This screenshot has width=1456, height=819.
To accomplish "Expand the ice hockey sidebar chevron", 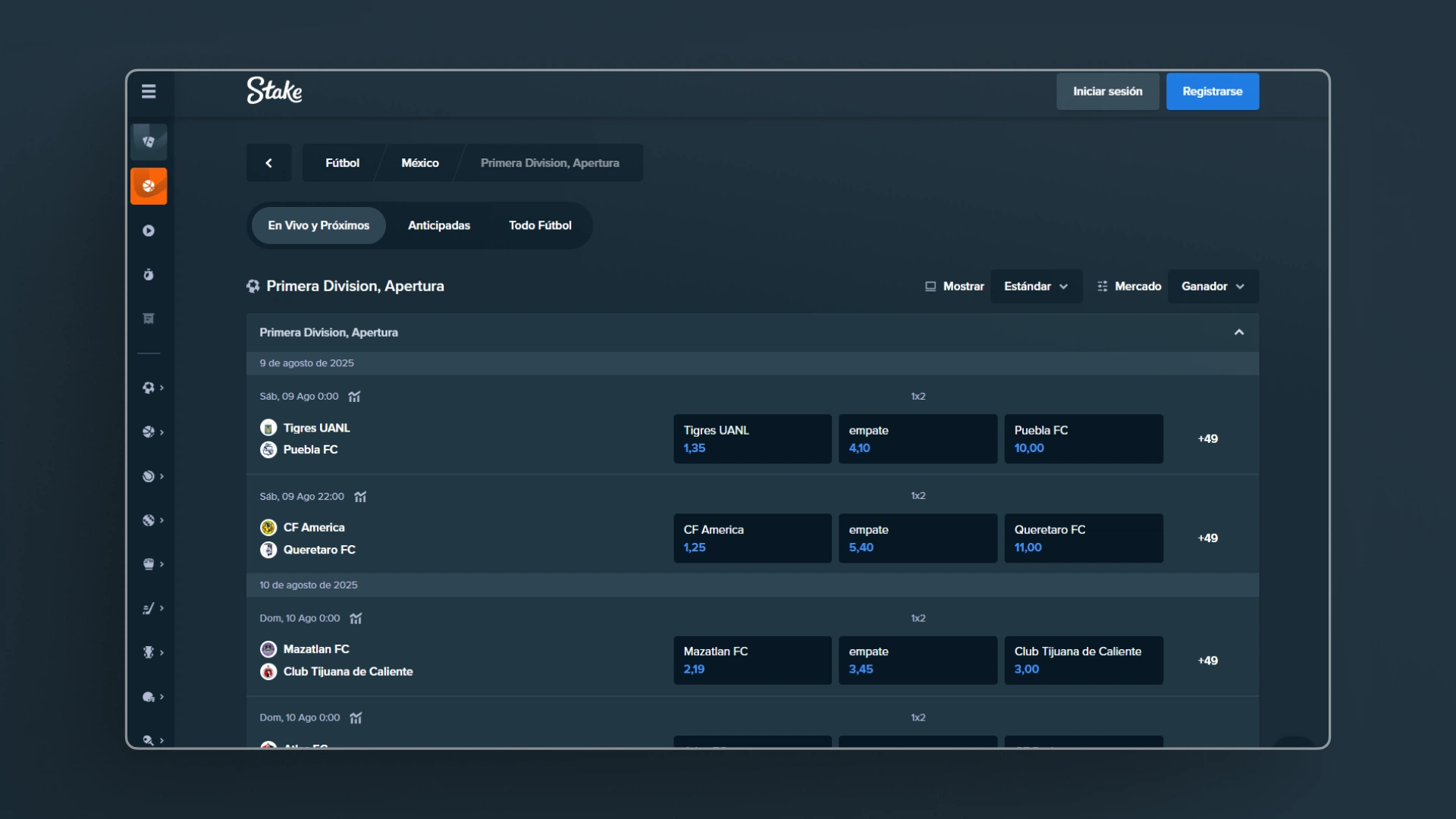I will (x=162, y=608).
